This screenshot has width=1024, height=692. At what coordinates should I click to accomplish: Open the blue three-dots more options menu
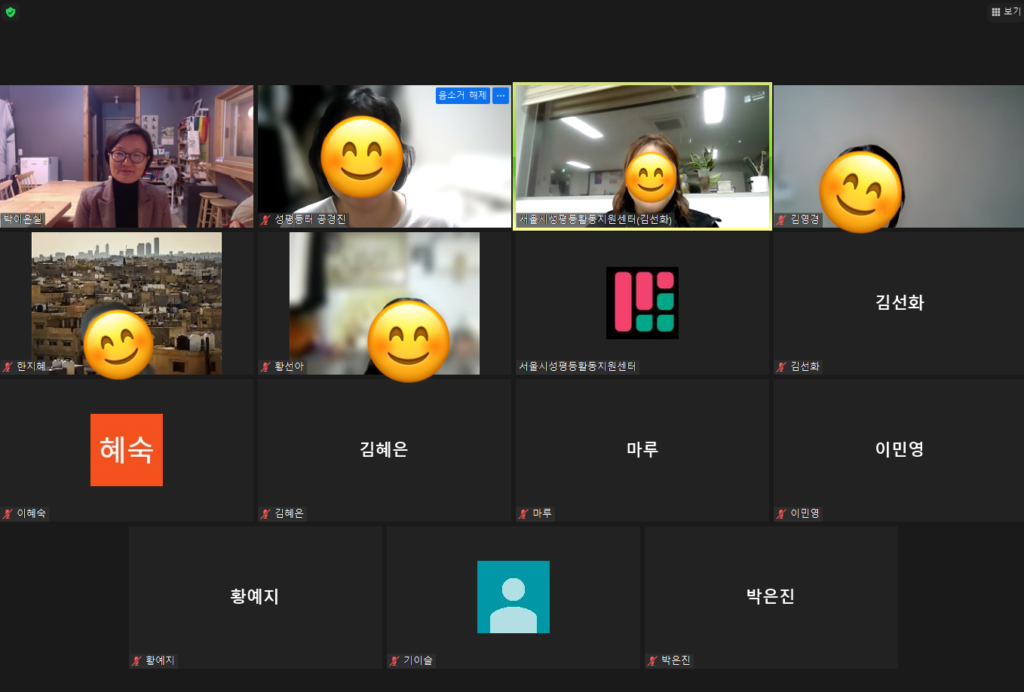tap(501, 96)
